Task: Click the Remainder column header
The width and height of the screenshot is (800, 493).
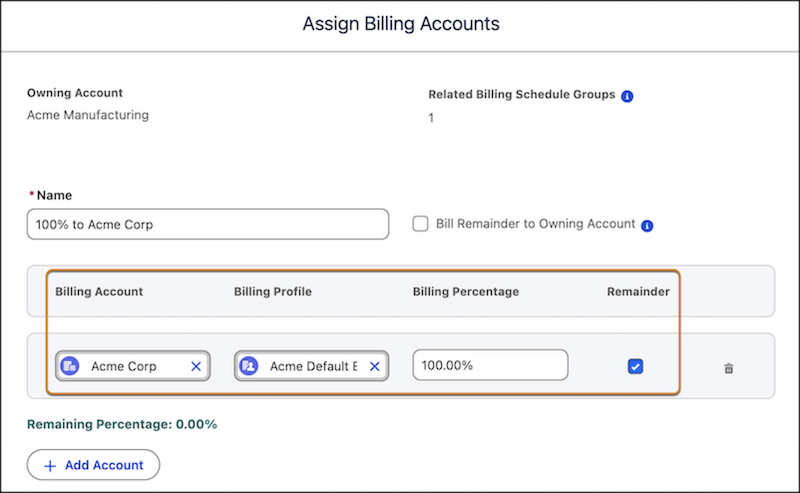Action: (638, 291)
